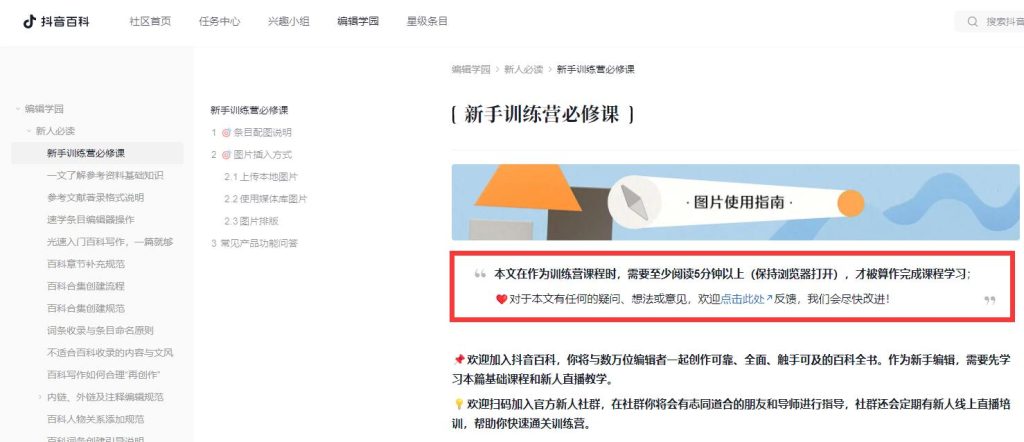Click the lightbulb icon before 欢迎扫码
1024x442 pixels.
click(458, 404)
